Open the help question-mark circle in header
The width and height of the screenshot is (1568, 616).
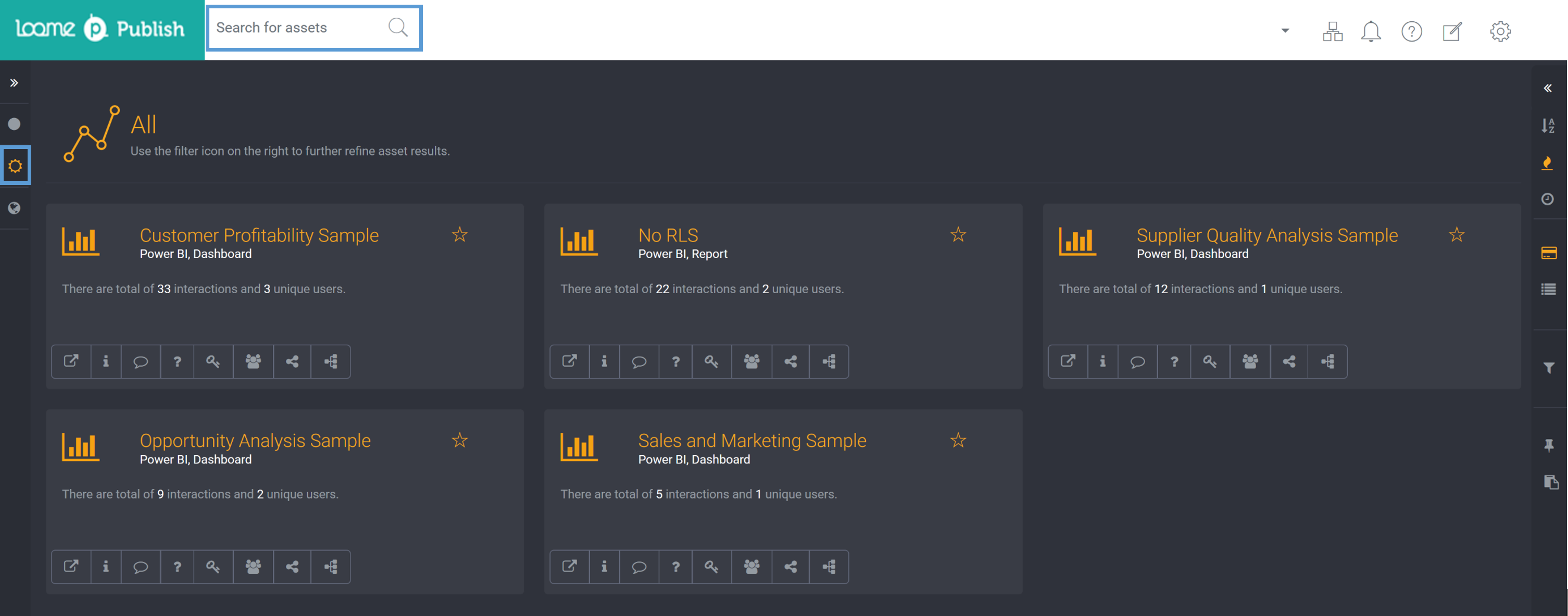pos(1411,31)
